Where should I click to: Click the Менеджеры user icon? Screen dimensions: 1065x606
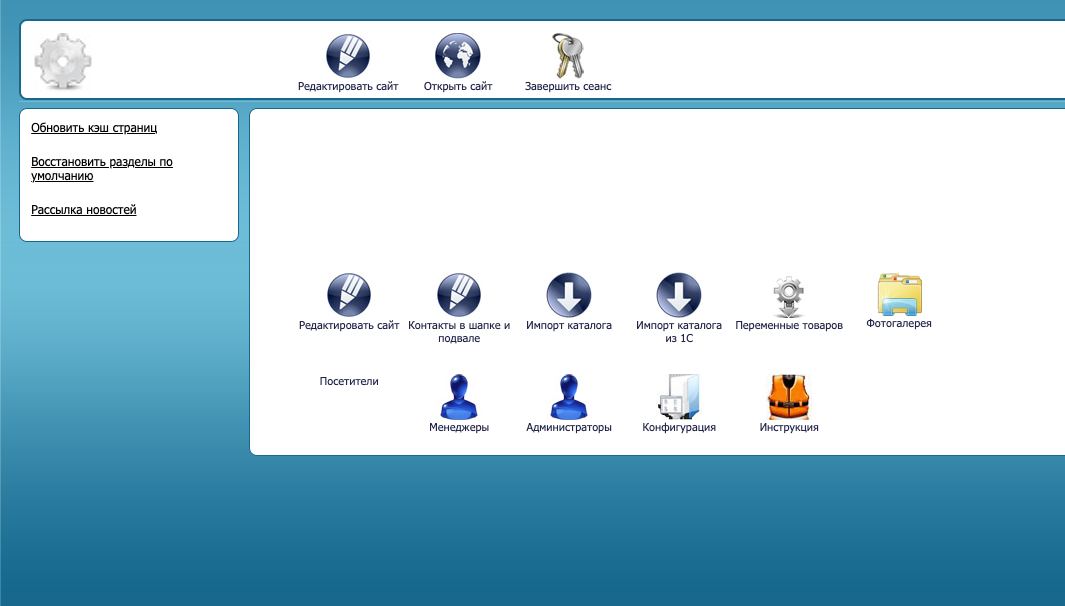[x=459, y=396]
